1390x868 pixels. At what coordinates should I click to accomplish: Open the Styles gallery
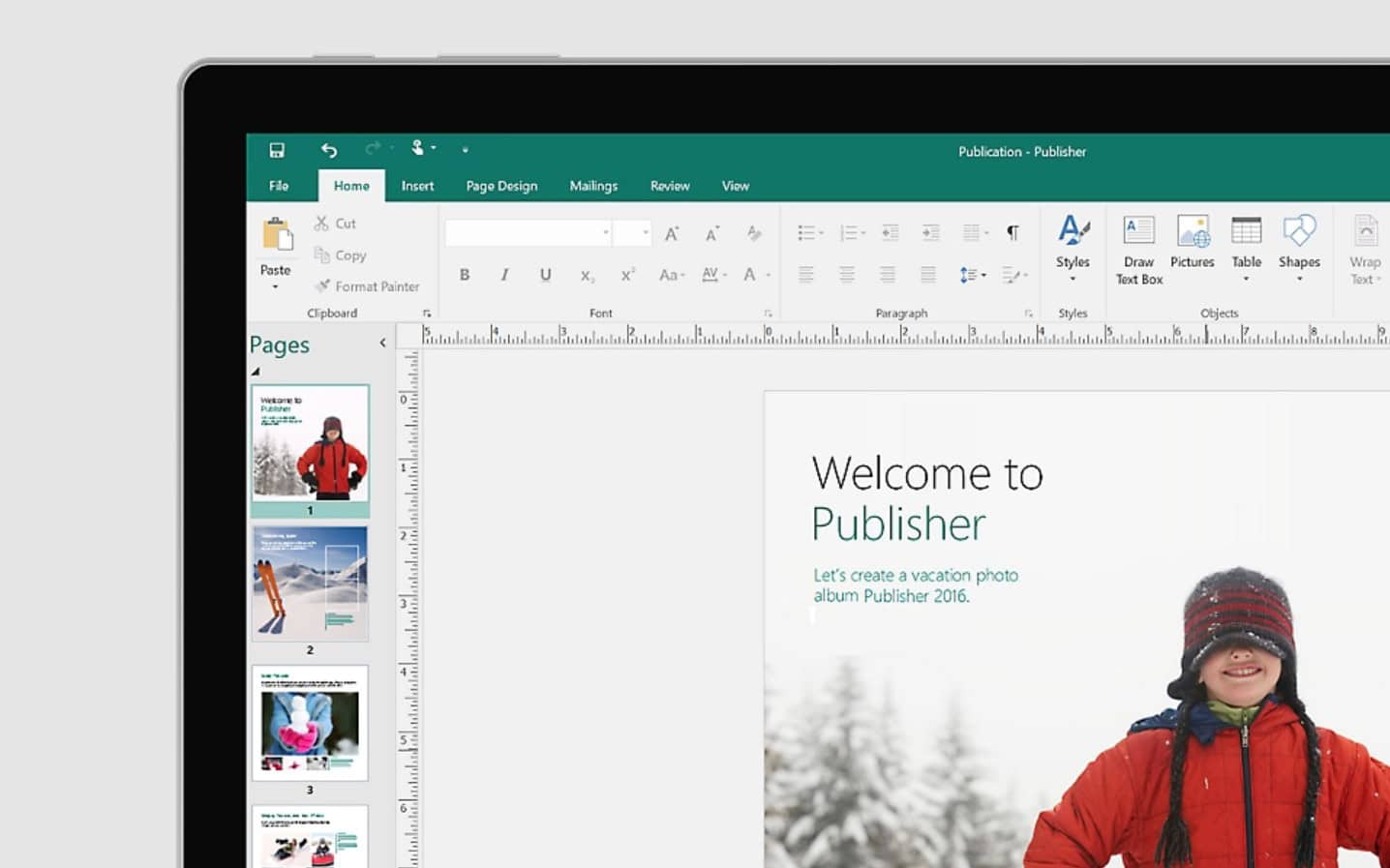pyautogui.click(x=1073, y=249)
